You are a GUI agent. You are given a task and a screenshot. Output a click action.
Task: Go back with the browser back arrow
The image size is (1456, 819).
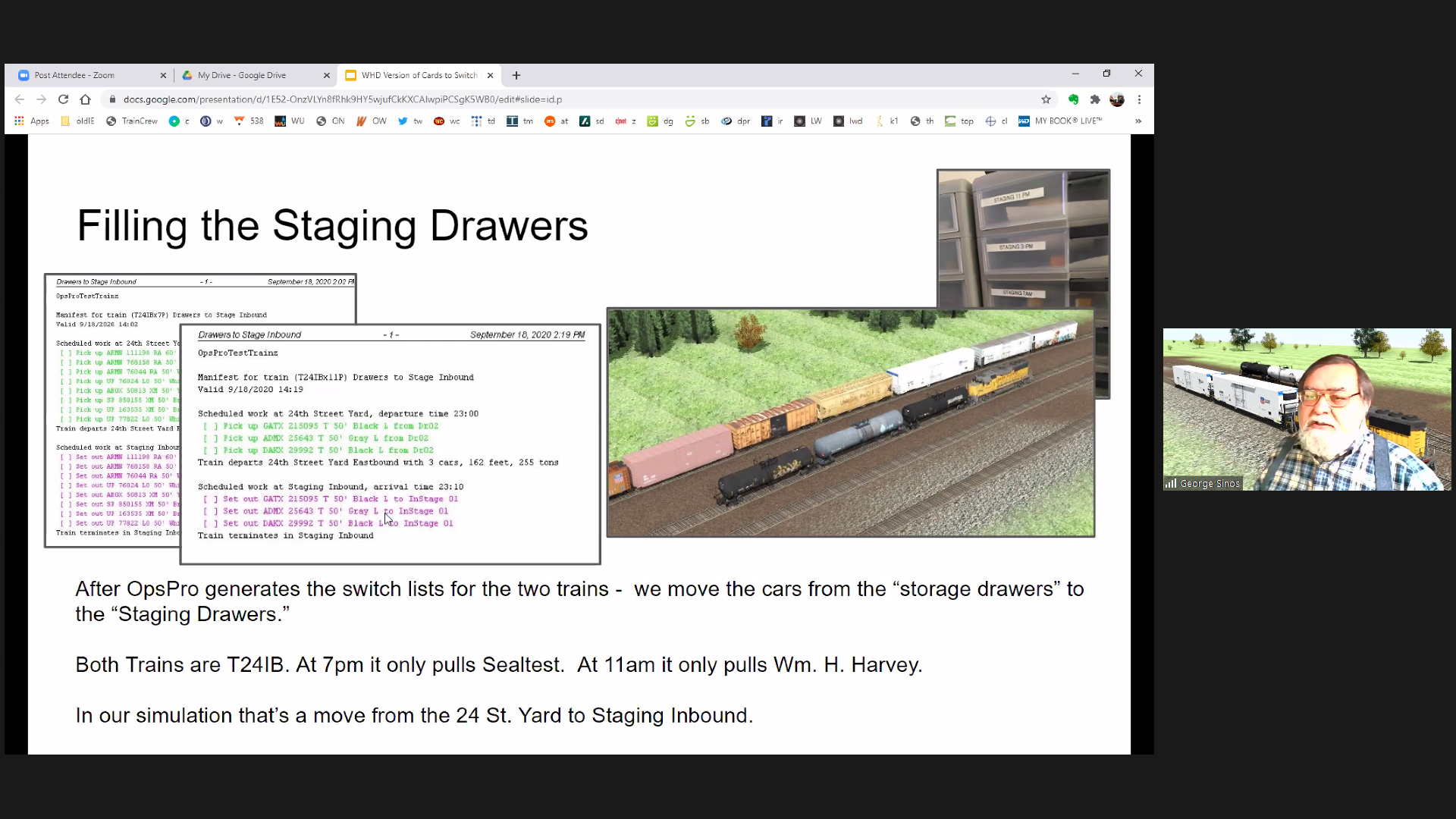[20, 99]
